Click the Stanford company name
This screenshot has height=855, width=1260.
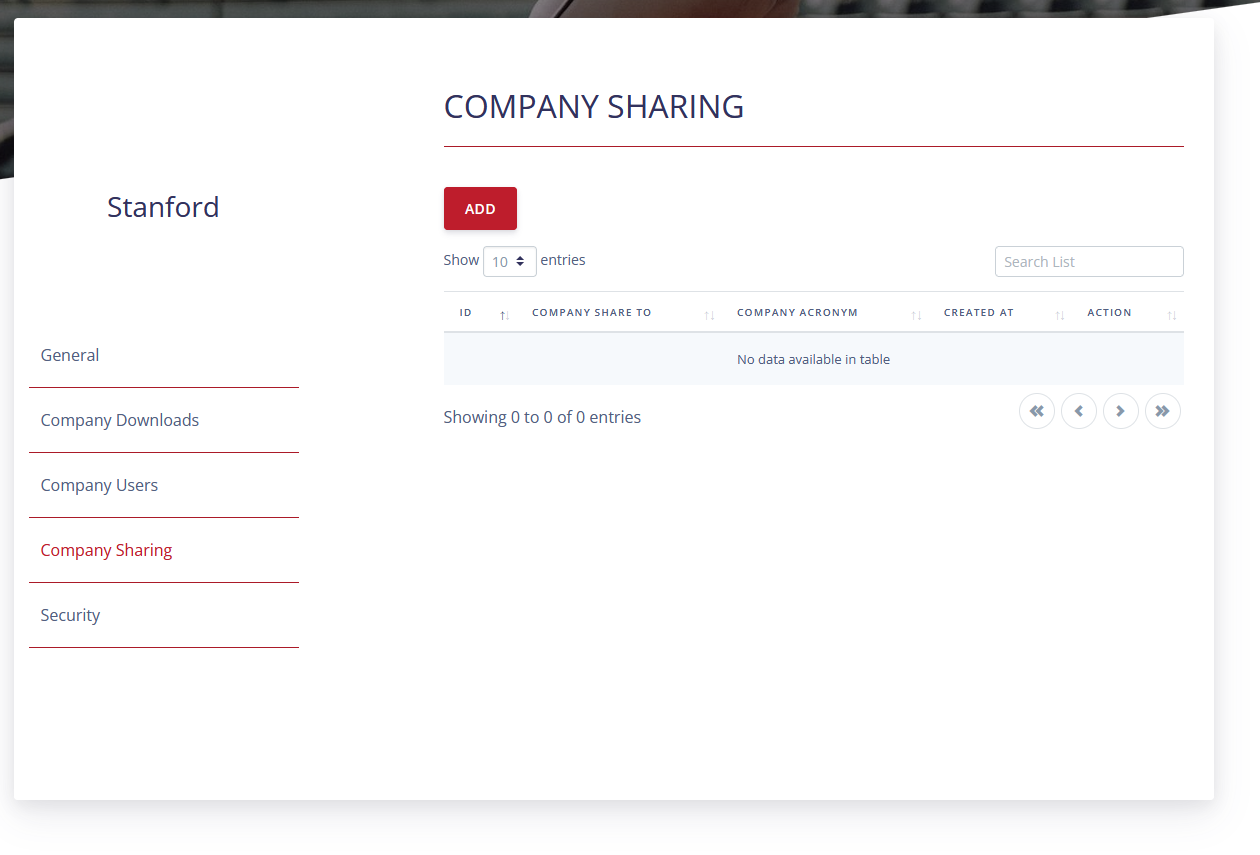click(x=163, y=207)
